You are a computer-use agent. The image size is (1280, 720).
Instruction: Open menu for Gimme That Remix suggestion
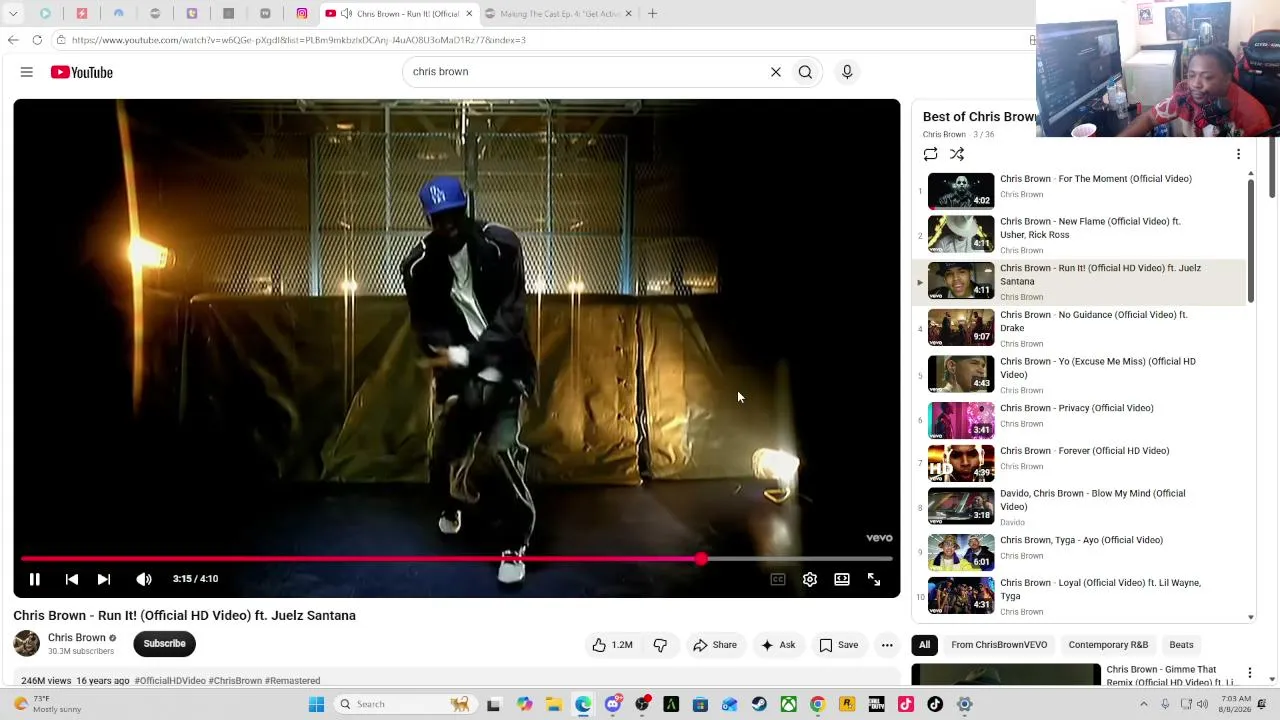(x=1249, y=674)
